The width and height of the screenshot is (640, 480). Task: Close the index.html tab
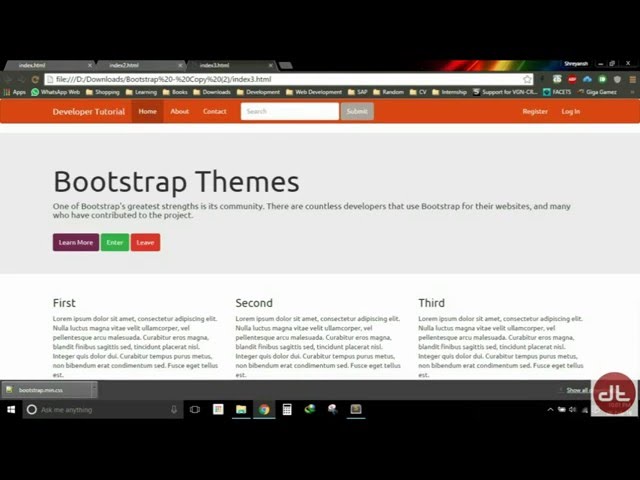point(90,65)
